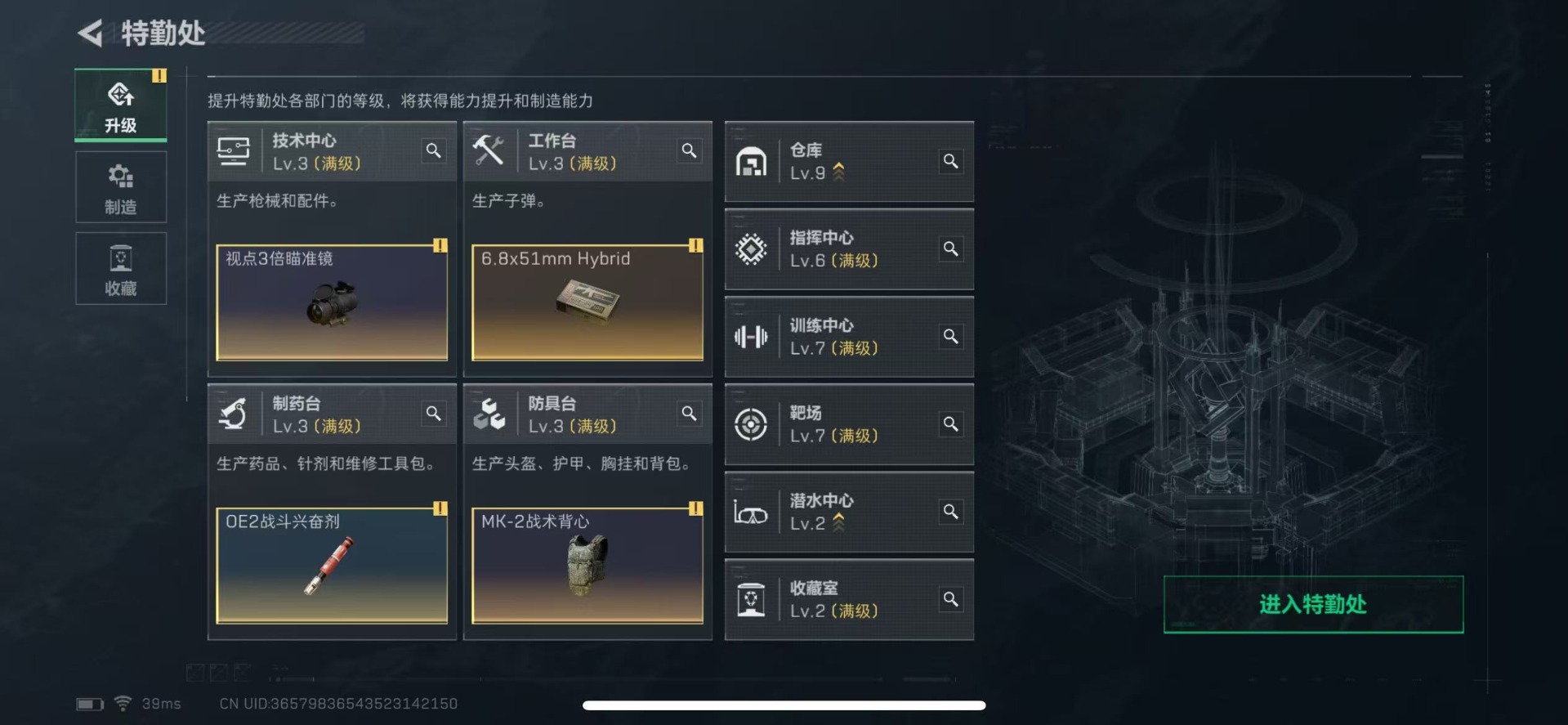The image size is (1568, 725).
Task: Click the 训练中心 magnifier icon
Action: [x=950, y=336]
